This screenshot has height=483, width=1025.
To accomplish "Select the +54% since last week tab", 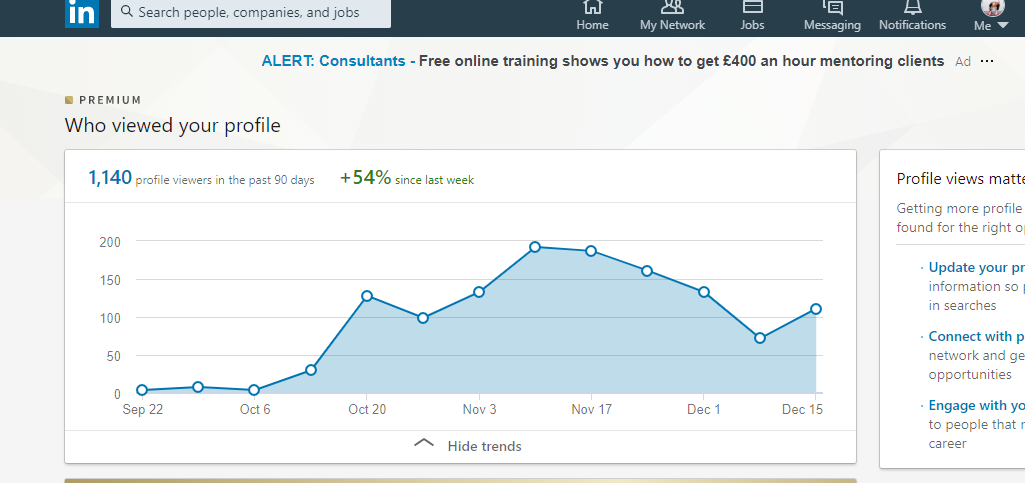I will coord(407,179).
